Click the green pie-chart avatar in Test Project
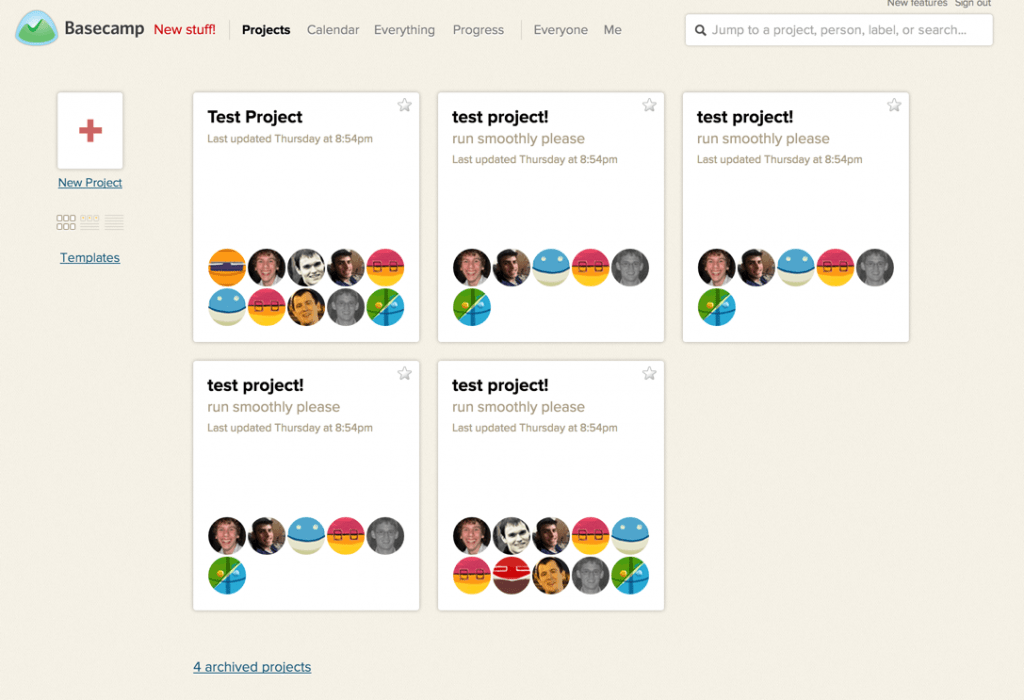The height and width of the screenshot is (700, 1024). click(385, 307)
